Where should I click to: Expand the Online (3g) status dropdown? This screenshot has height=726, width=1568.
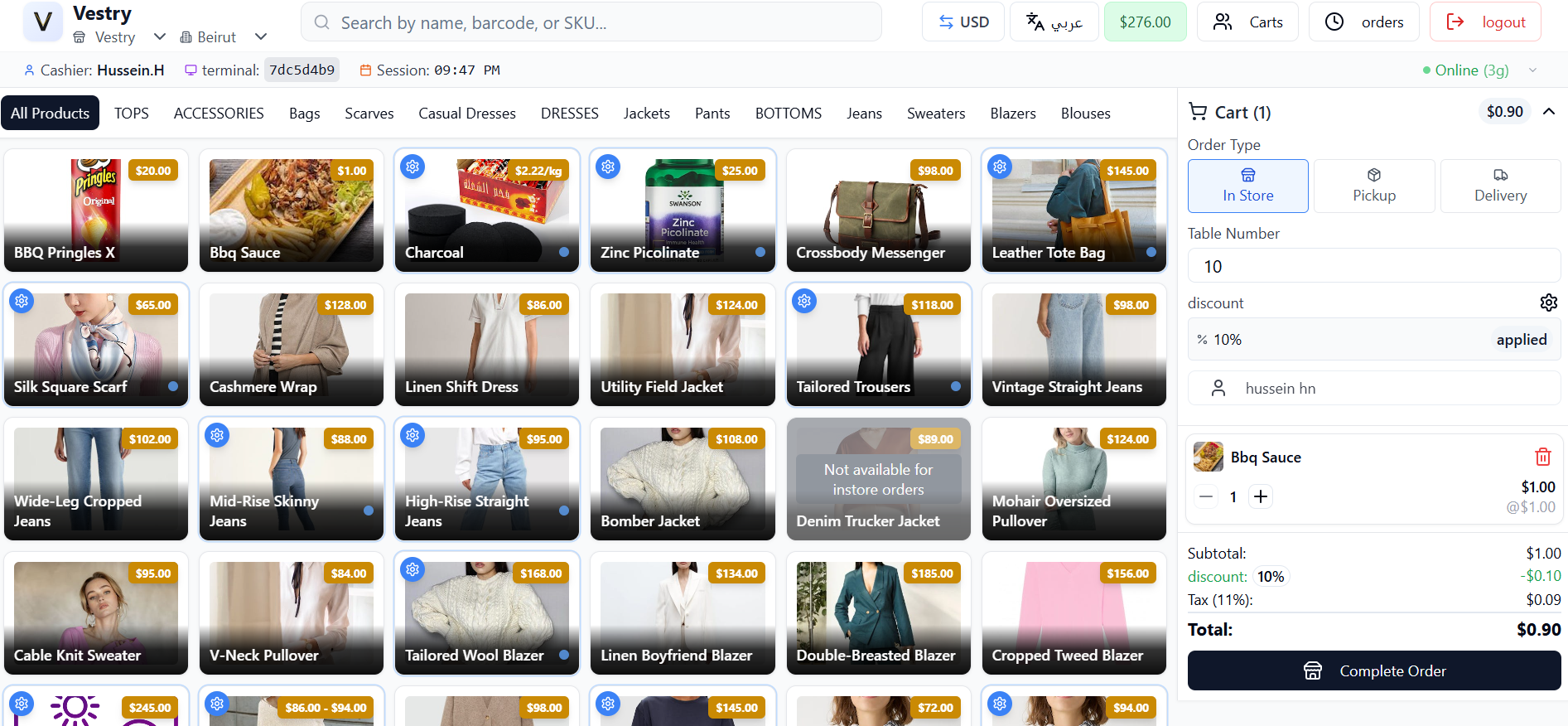(x=1532, y=70)
